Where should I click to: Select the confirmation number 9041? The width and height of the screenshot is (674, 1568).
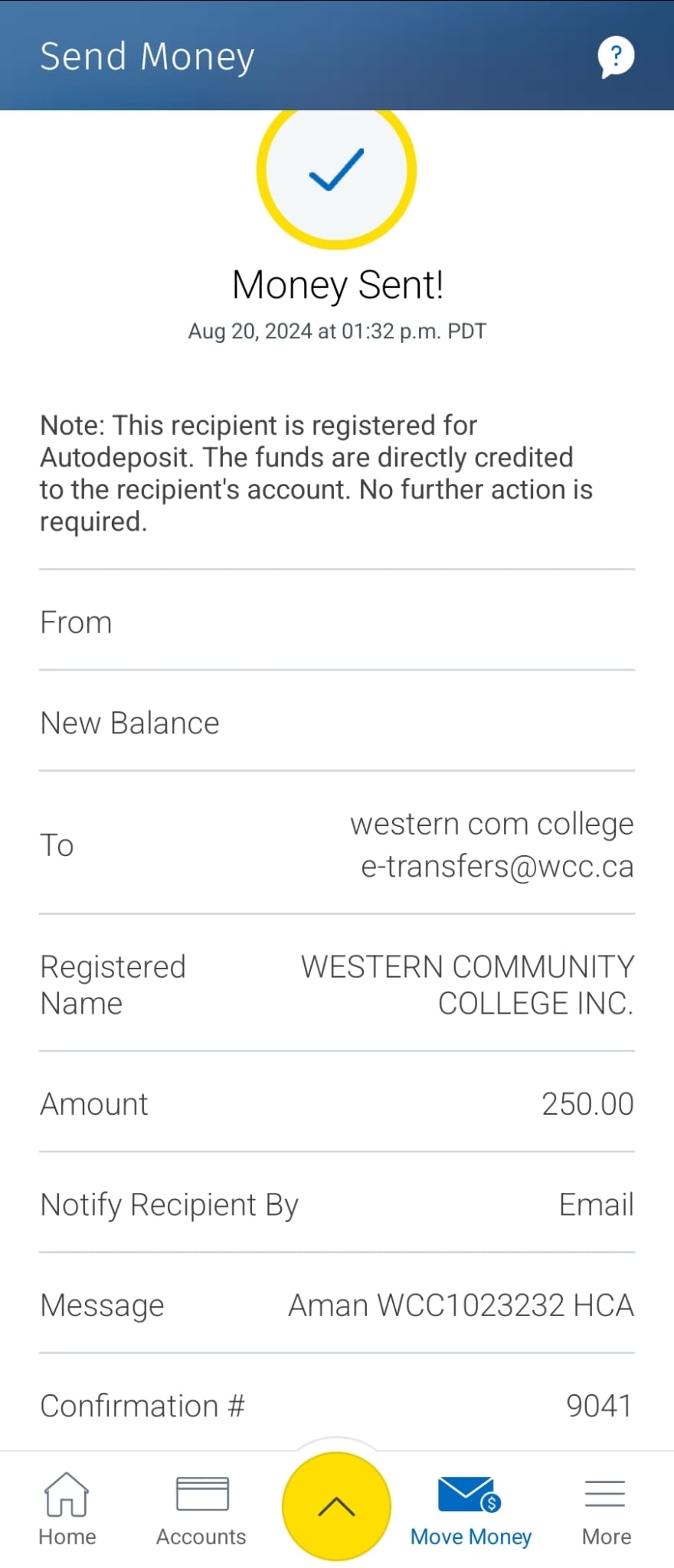click(x=600, y=1406)
